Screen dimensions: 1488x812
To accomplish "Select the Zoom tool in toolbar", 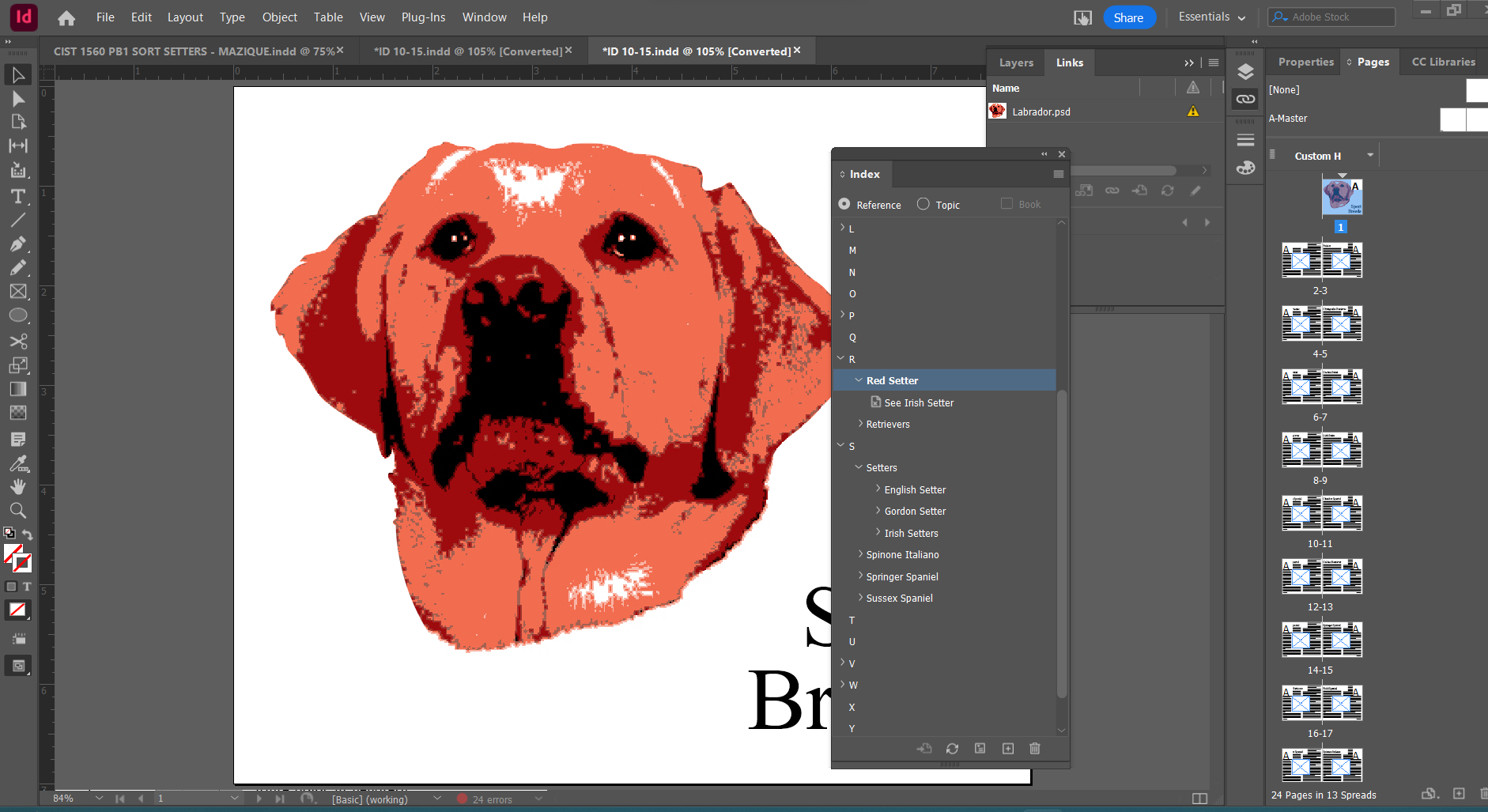I will point(17,511).
